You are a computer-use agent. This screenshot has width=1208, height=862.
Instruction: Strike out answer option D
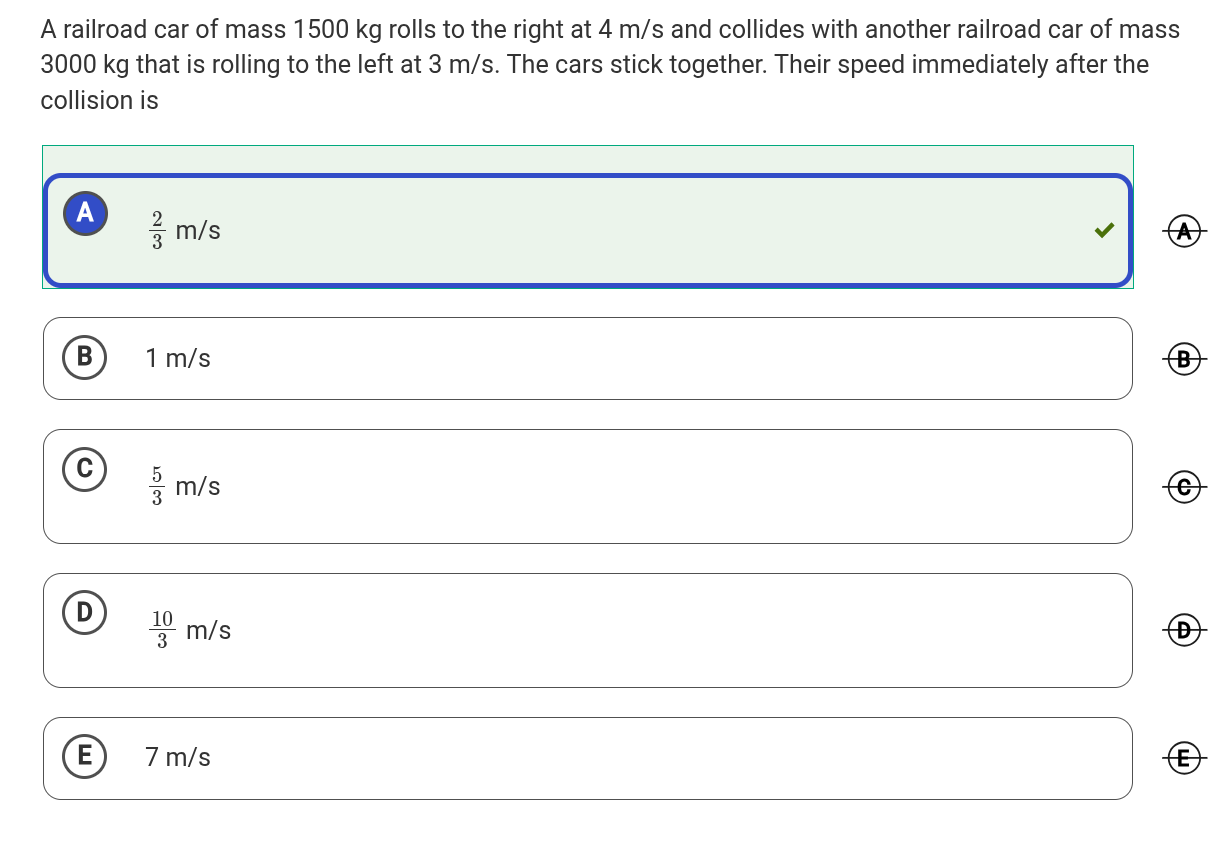pyautogui.click(x=1185, y=630)
